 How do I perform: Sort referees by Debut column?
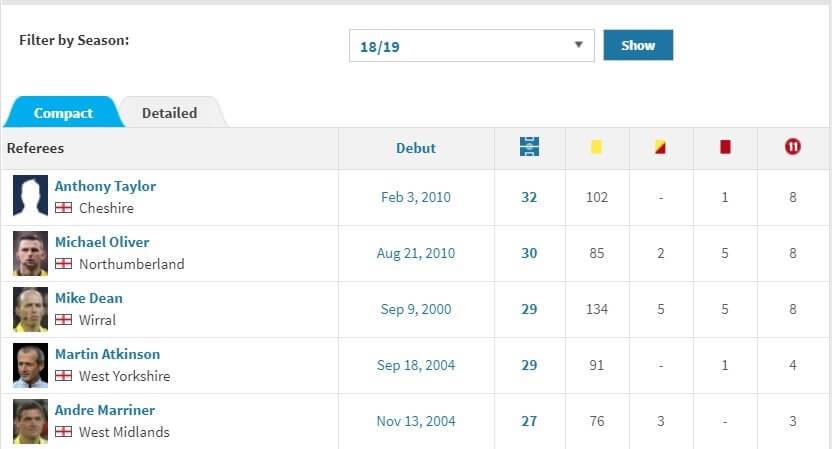tap(416, 148)
